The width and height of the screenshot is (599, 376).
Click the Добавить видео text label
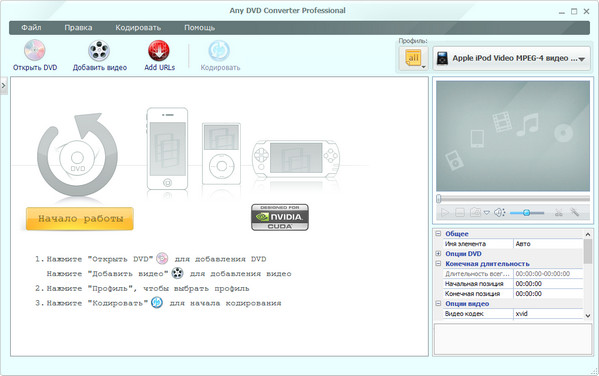pyautogui.click(x=100, y=68)
